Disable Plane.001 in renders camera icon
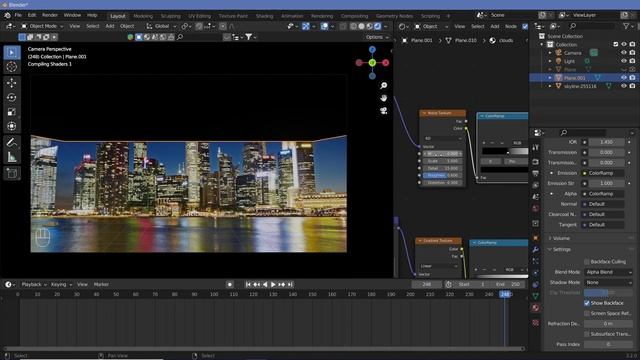Screen dimensions: 640x360 click(632, 78)
